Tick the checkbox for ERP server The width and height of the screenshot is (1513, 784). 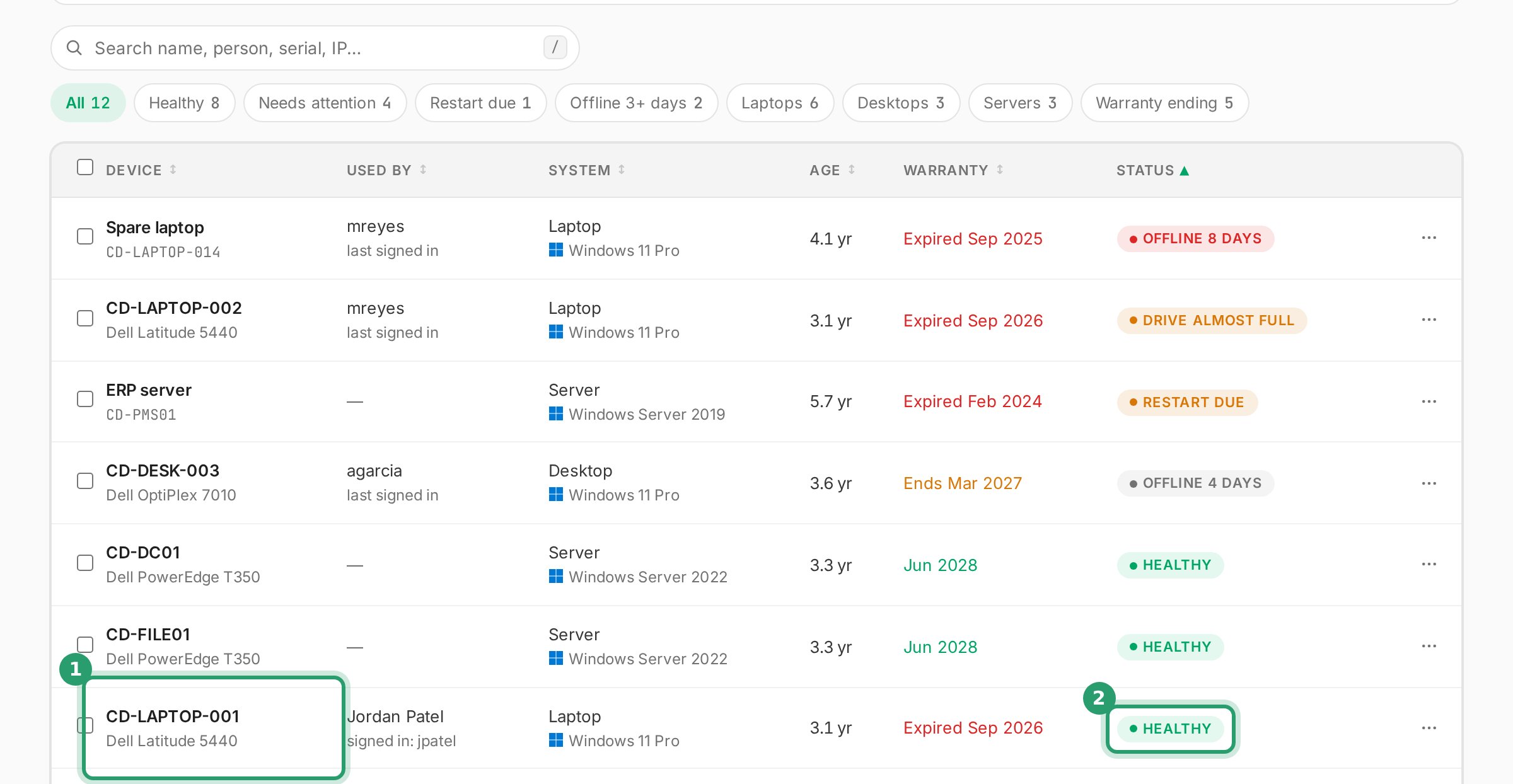85,399
